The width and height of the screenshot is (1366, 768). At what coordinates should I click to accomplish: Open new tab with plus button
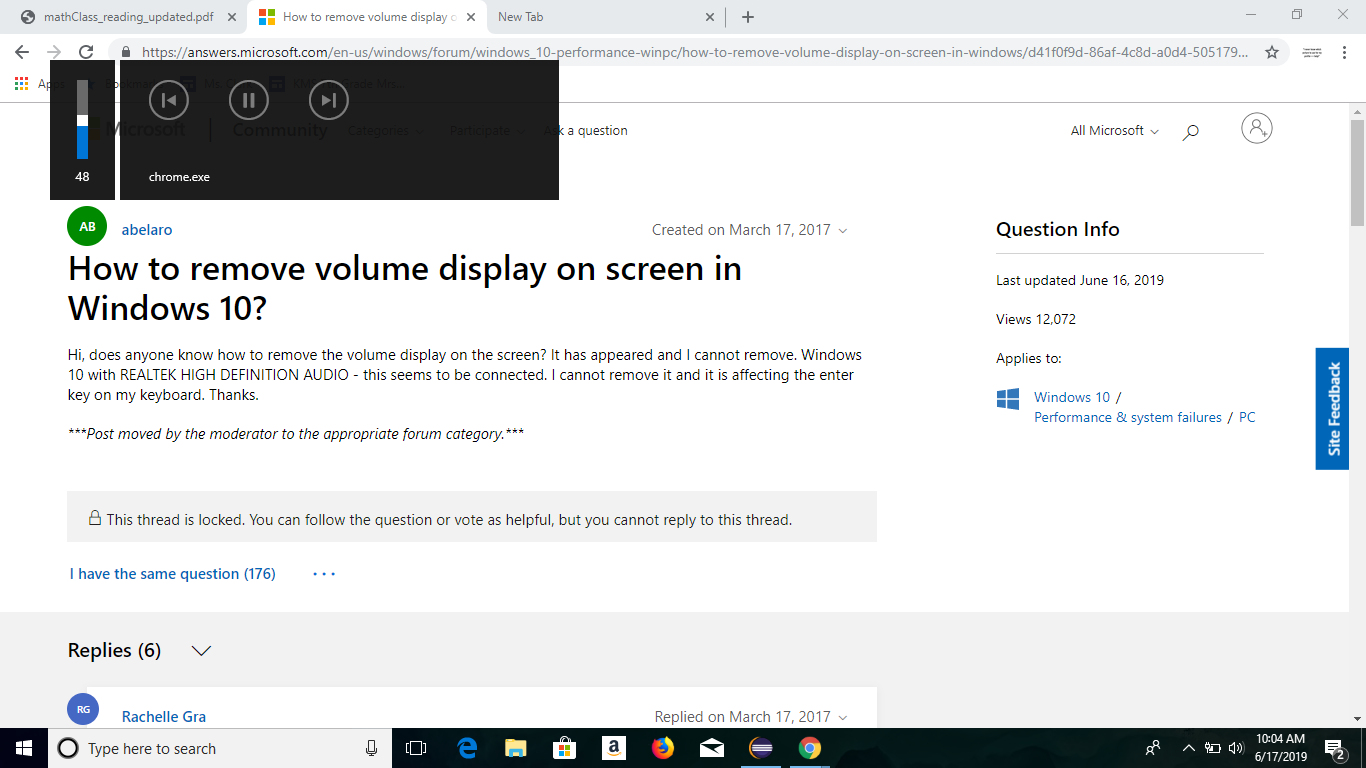[x=748, y=17]
